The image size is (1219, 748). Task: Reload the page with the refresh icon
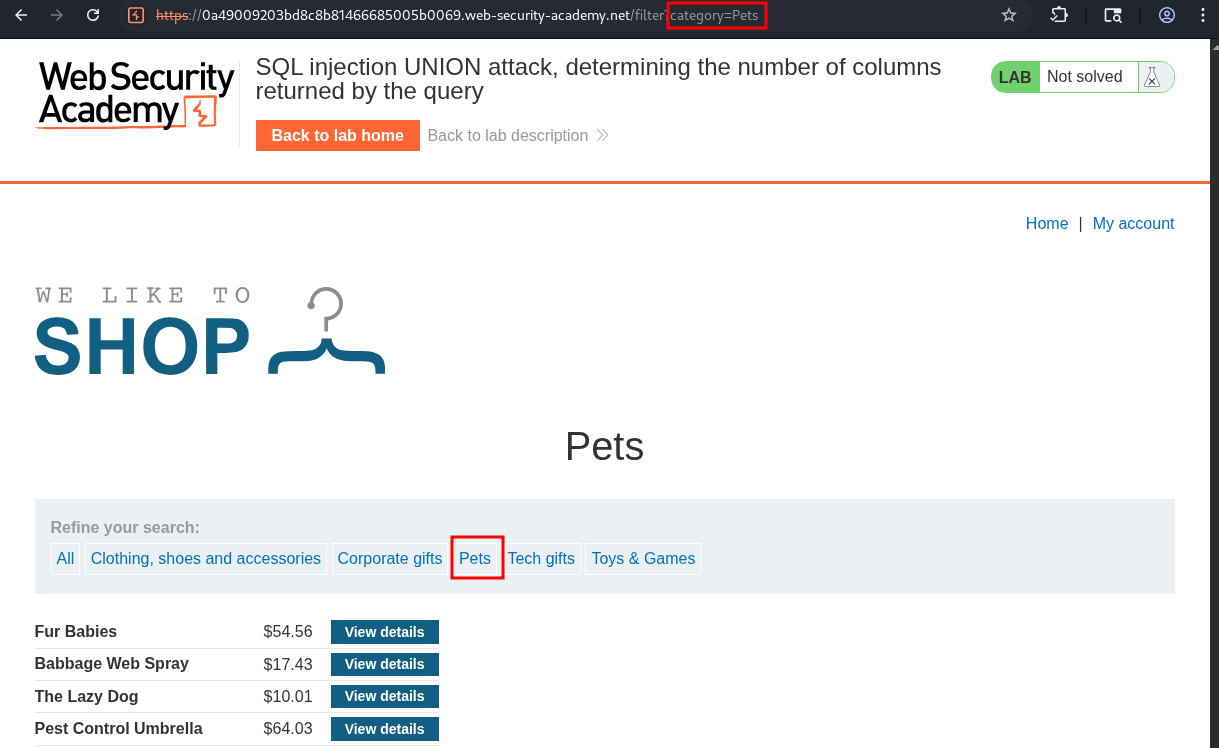(93, 15)
